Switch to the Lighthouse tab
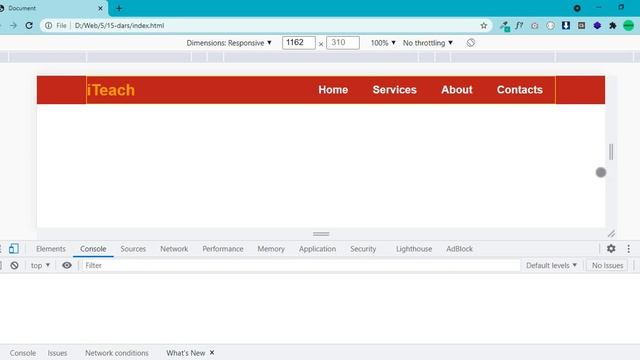The height and width of the screenshot is (360, 640). coord(414,249)
